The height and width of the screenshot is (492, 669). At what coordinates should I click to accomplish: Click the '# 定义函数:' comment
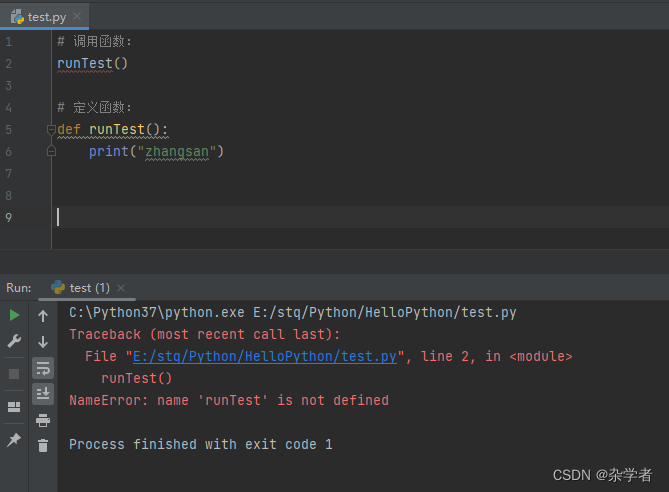coord(95,107)
